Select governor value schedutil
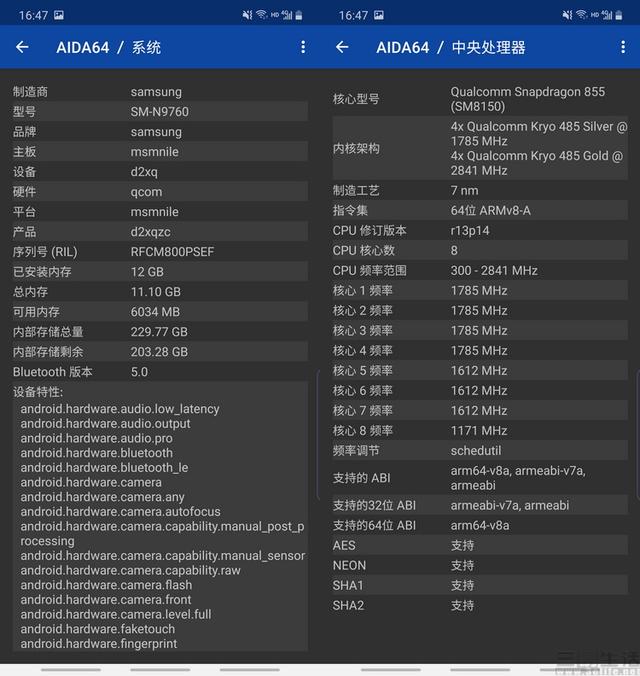 [476, 451]
